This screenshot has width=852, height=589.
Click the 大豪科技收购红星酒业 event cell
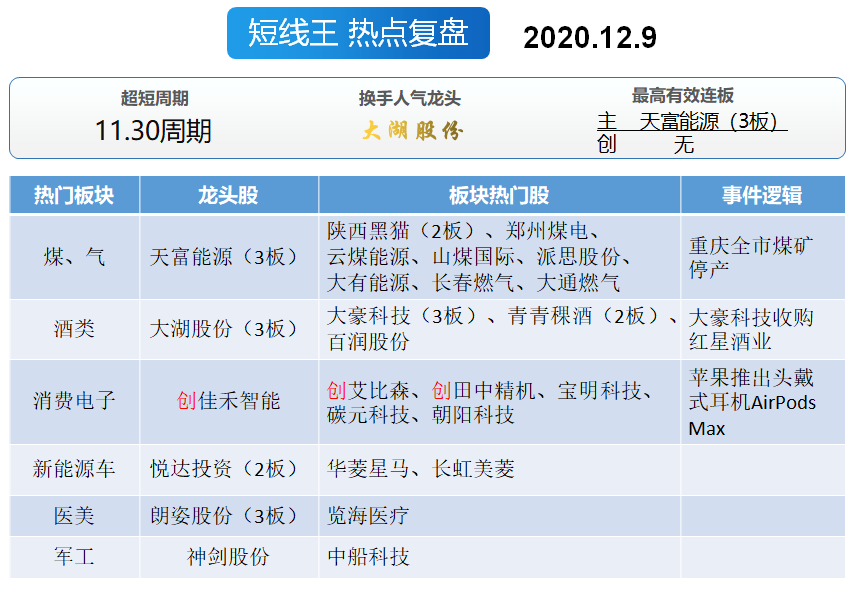pos(762,329)
